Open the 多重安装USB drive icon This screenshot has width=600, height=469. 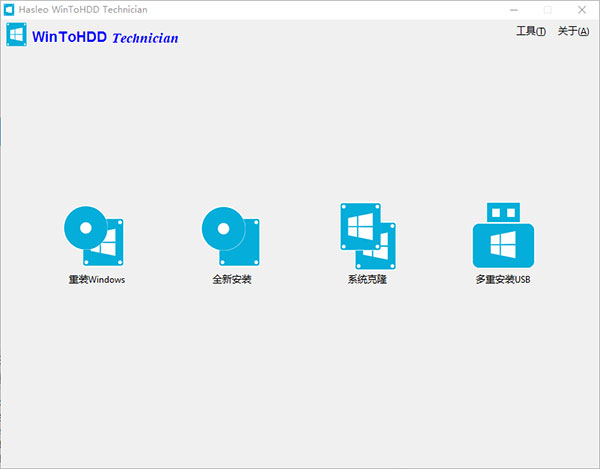click(x=503, y=235)
